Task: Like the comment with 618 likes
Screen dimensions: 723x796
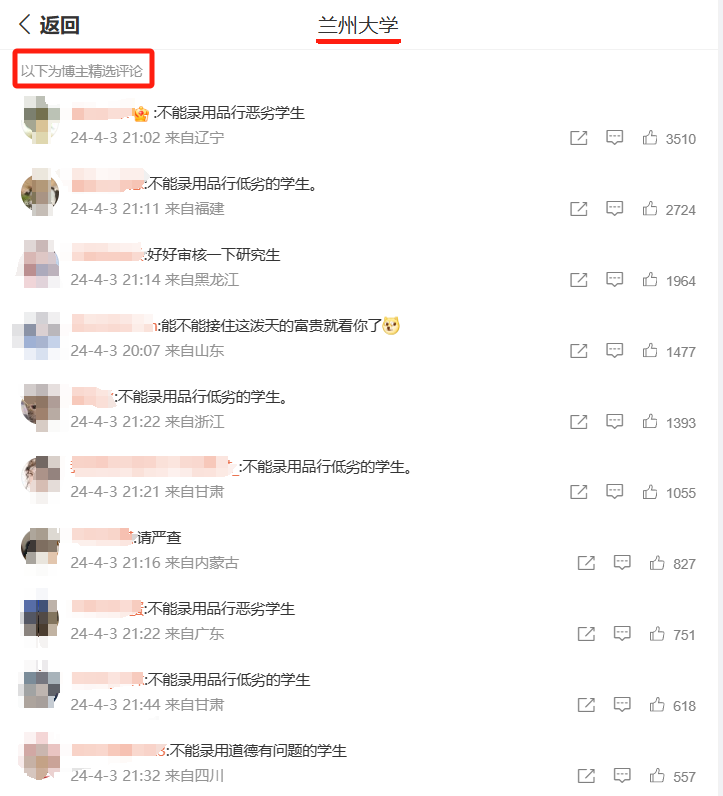Action: 657,705
